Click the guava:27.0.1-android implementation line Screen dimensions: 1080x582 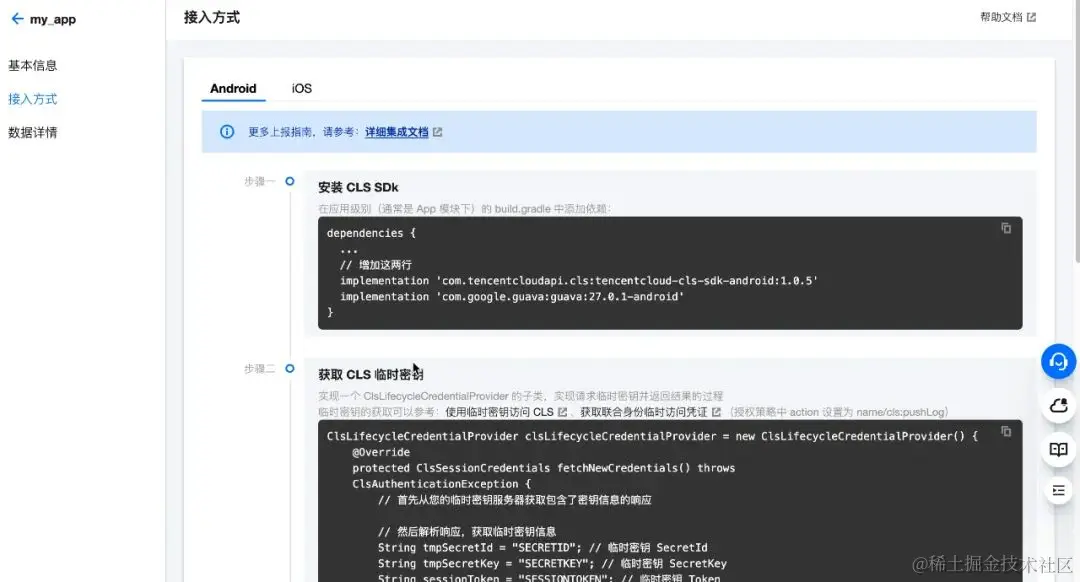pyautogui.click(x=512, y=297)
